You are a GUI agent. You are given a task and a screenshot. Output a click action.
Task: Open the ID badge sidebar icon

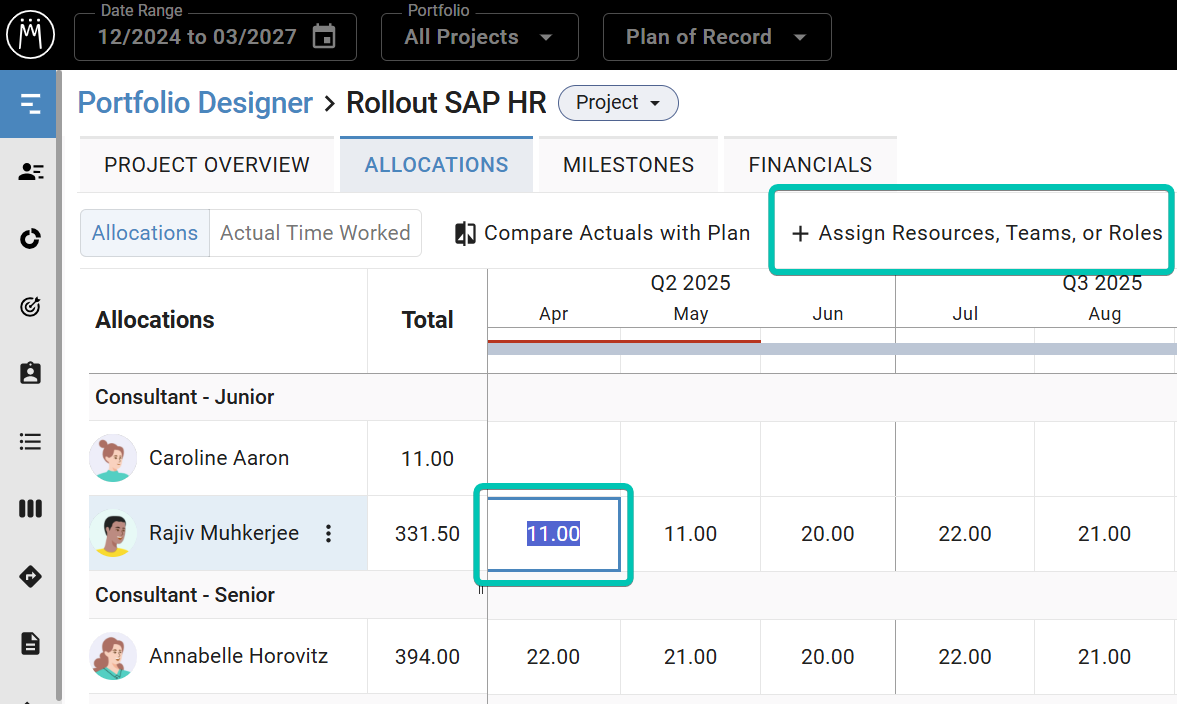click(30, 373)
